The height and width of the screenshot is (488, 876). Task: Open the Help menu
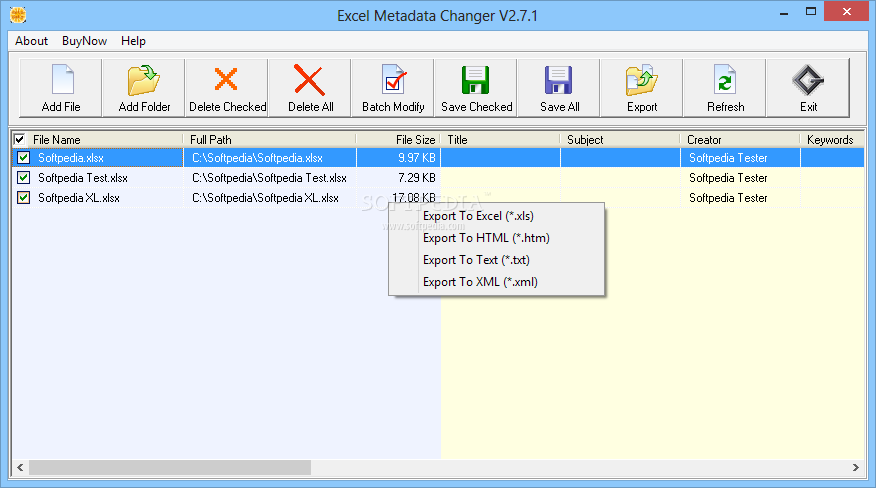[133, 41]
